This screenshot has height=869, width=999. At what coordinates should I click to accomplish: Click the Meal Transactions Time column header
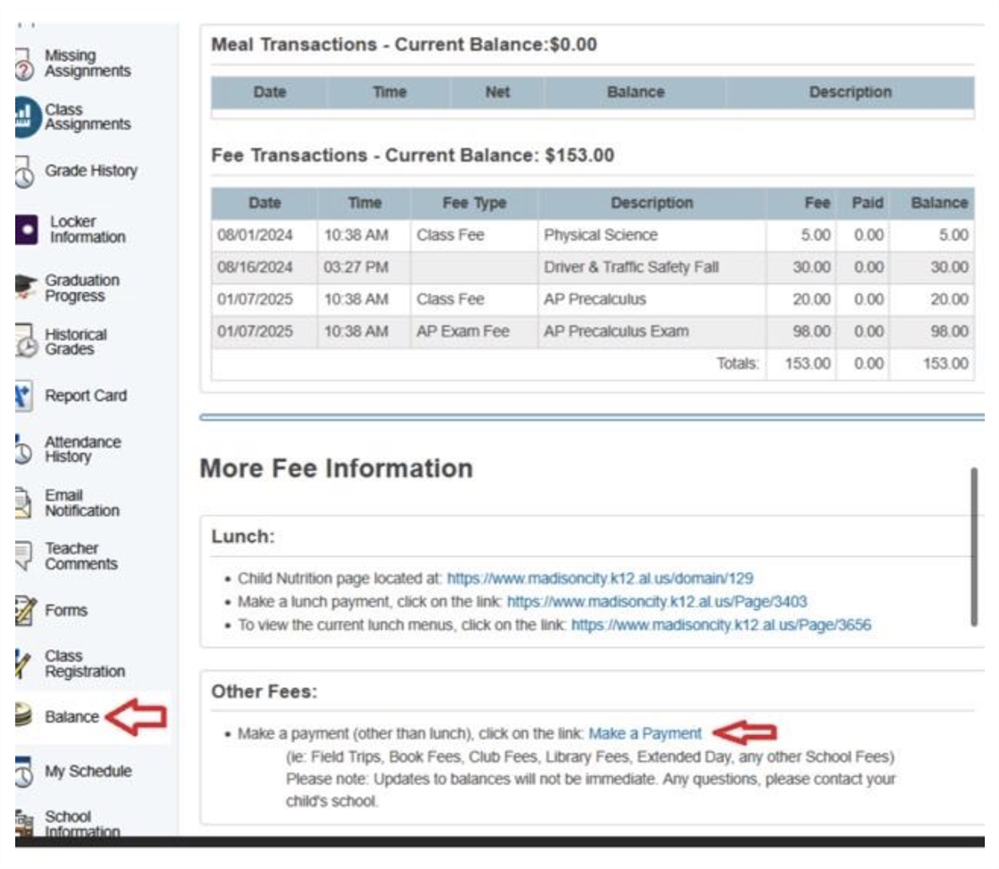click(389, 92)
